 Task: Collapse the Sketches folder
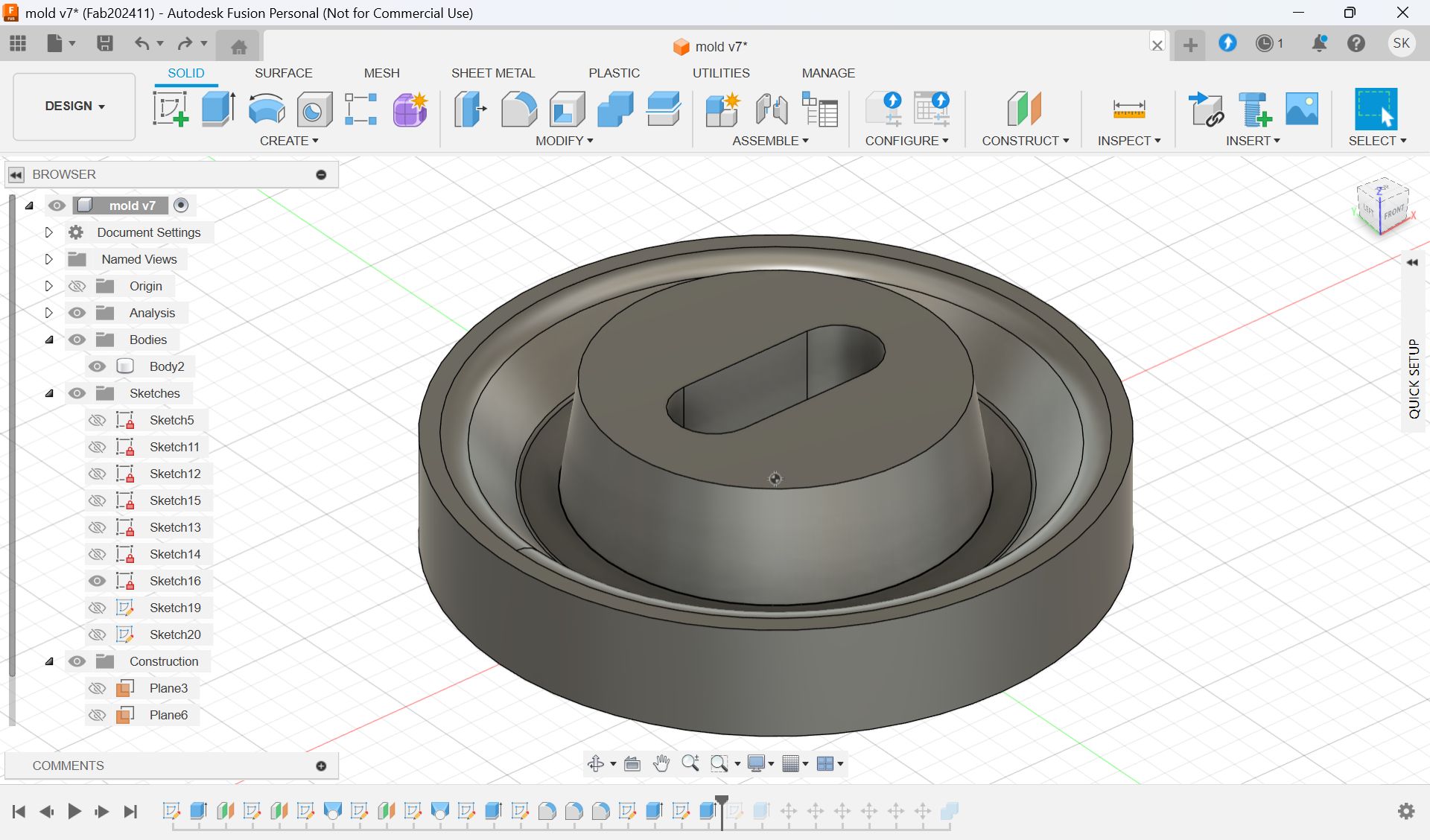[49, 393]
